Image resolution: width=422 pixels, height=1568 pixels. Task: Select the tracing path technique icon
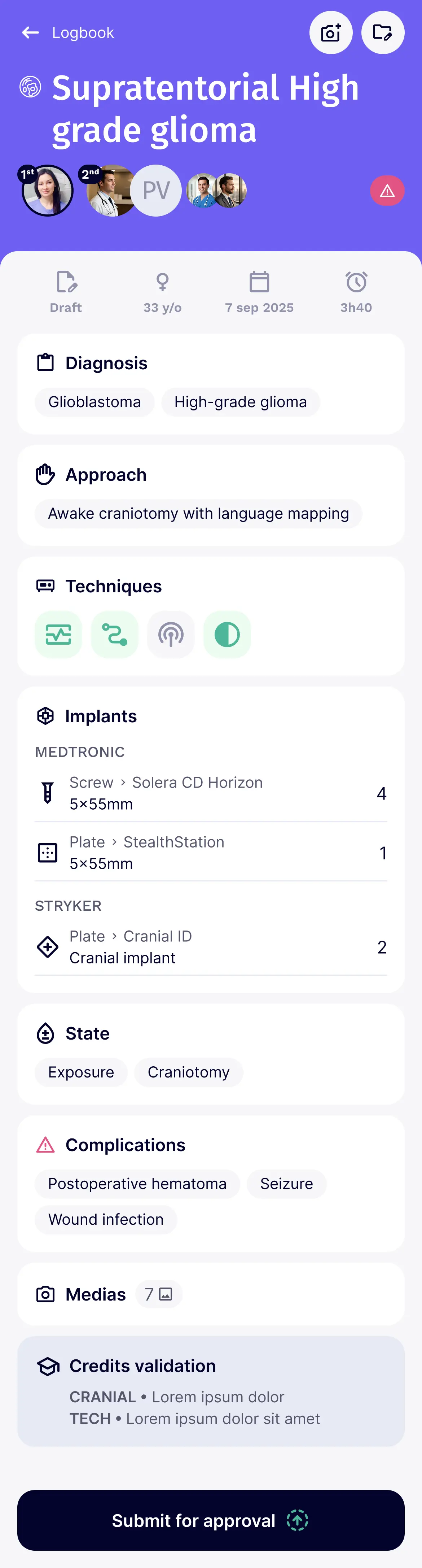pyautogui.click(x=114, y=634)
